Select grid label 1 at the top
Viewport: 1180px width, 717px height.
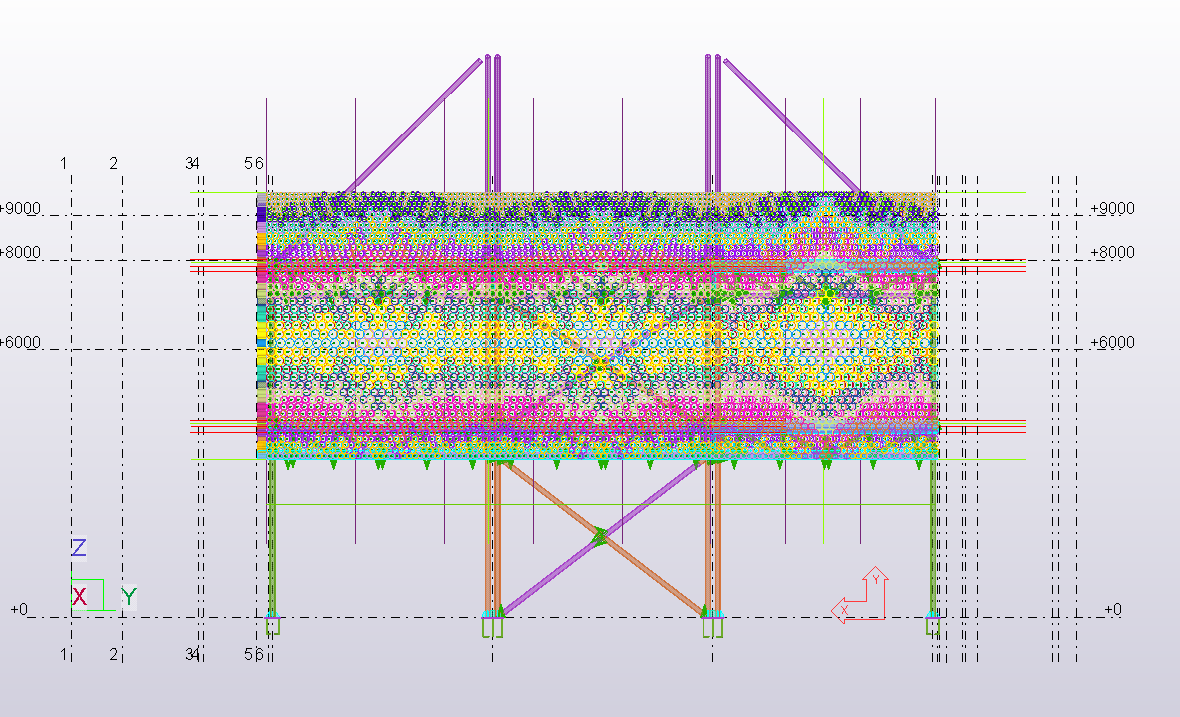coord(64,163)
